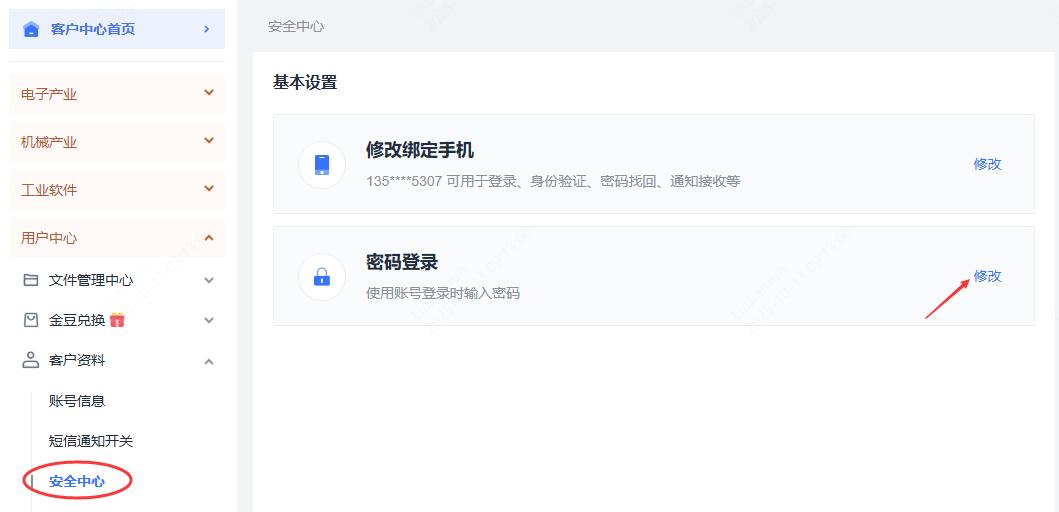The height and width of the screenshot is (512, 1059).
Task: Click the right arrow on 客户中心首页
Action: 207,29
